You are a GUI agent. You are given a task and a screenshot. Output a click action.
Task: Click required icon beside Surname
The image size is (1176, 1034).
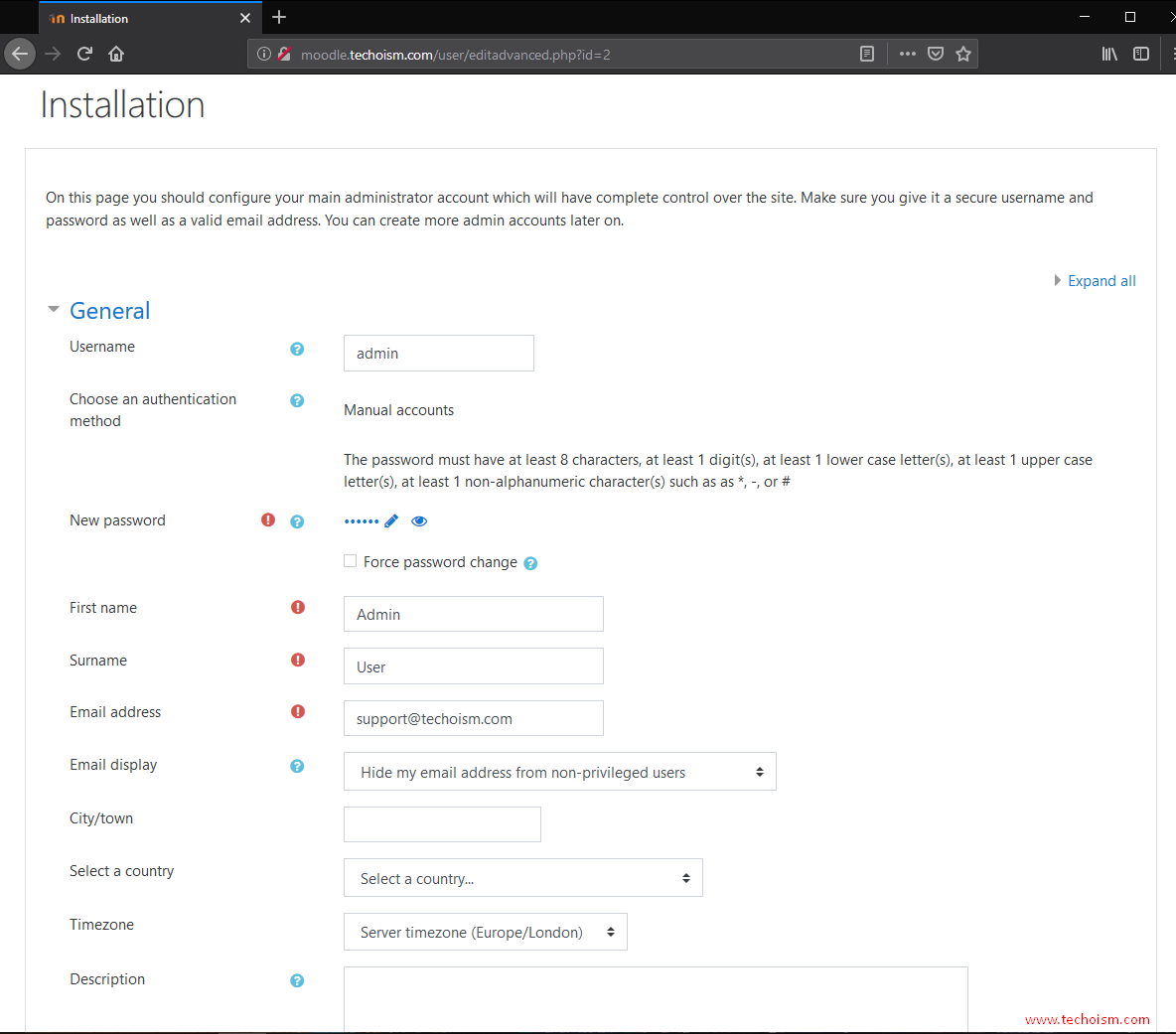(x=298, y=660)
